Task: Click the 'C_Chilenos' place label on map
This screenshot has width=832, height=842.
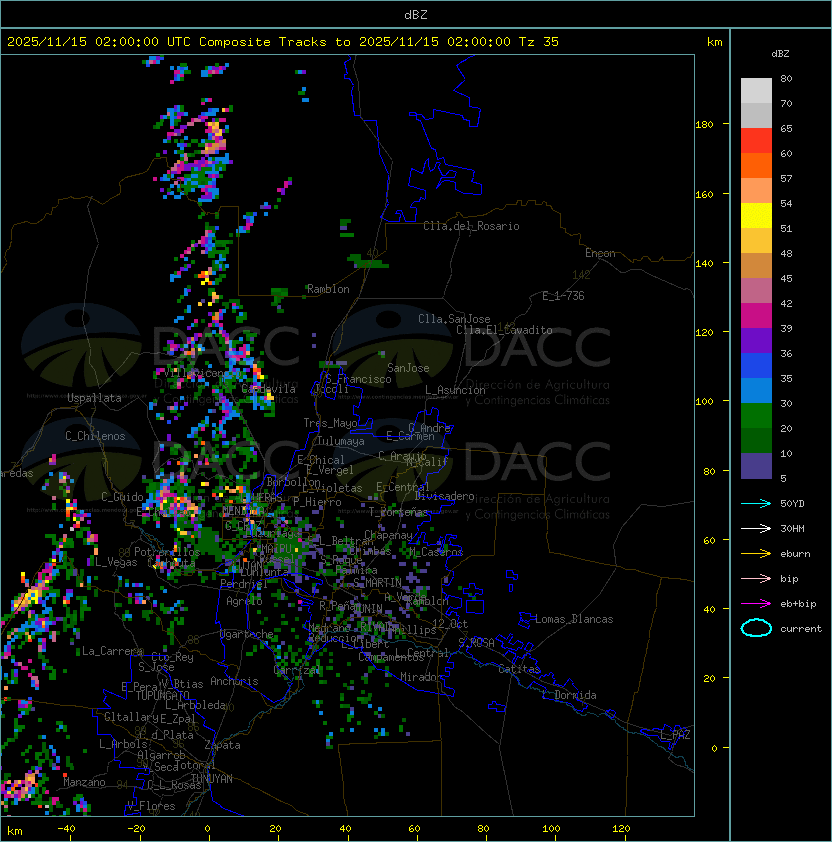Action: pos(95,436)
